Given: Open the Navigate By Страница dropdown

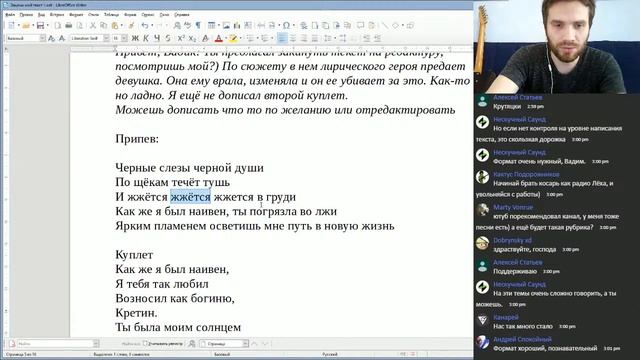Looking at the screenshot, I should pyautogui.click(x=245, y=344).
